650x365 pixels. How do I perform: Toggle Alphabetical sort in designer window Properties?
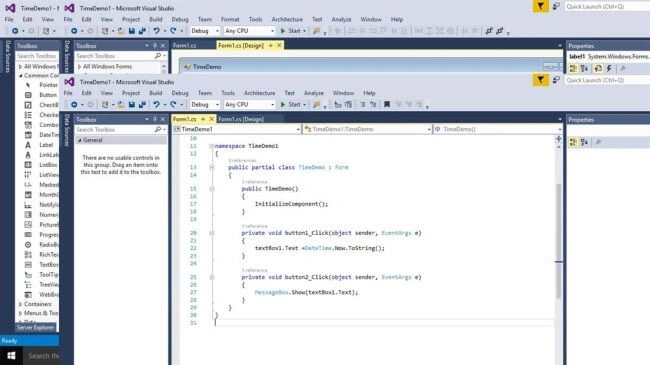coord(585,68)
